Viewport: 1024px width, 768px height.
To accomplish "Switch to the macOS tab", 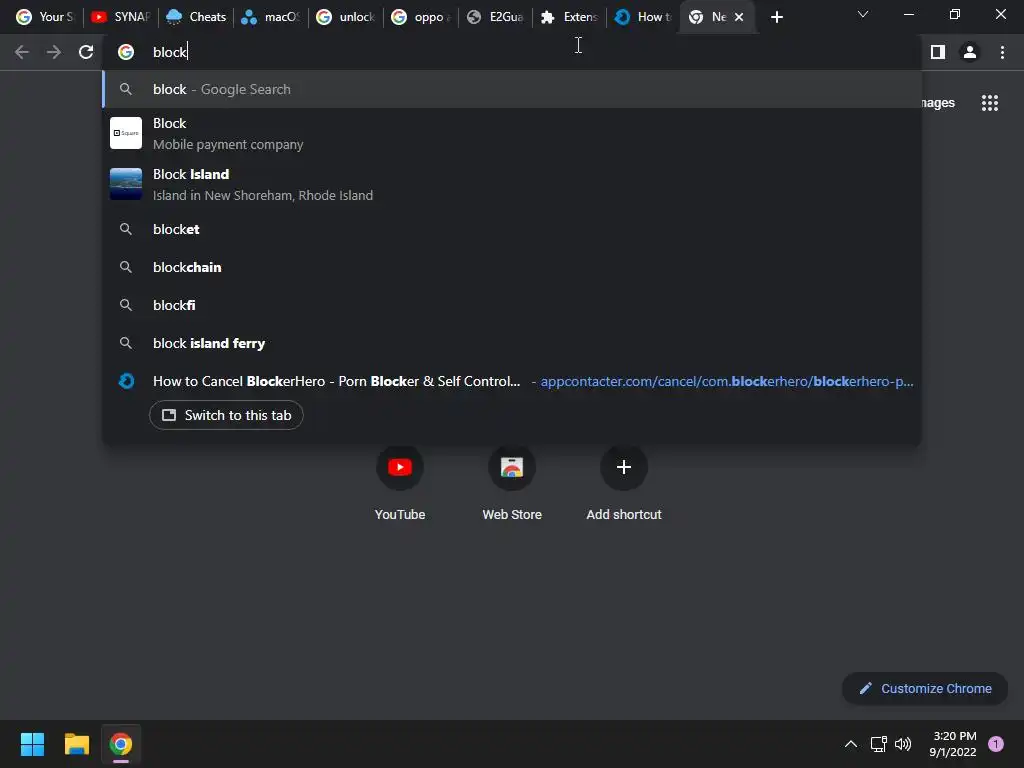I will tap(270, 17).
